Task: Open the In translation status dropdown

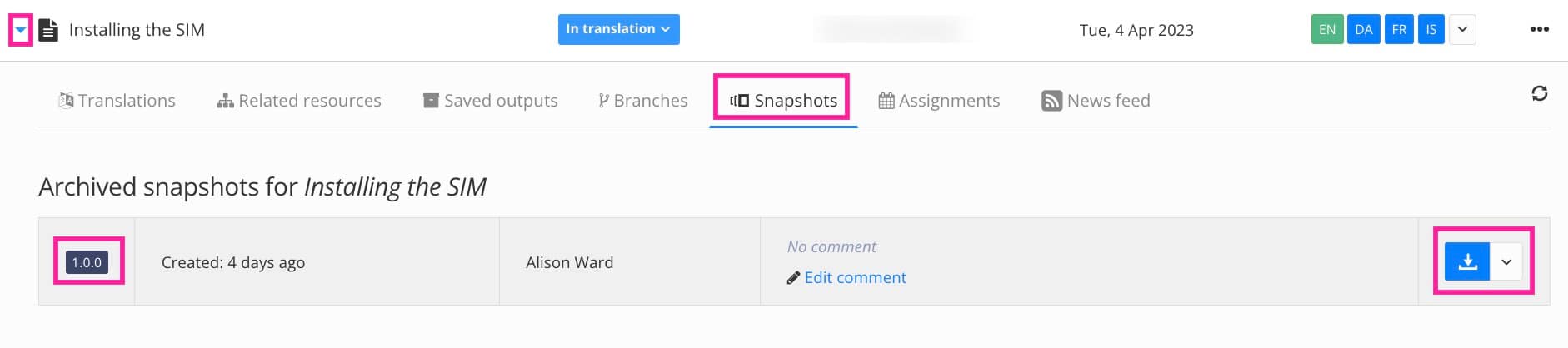Action: [x=618, y=29]
